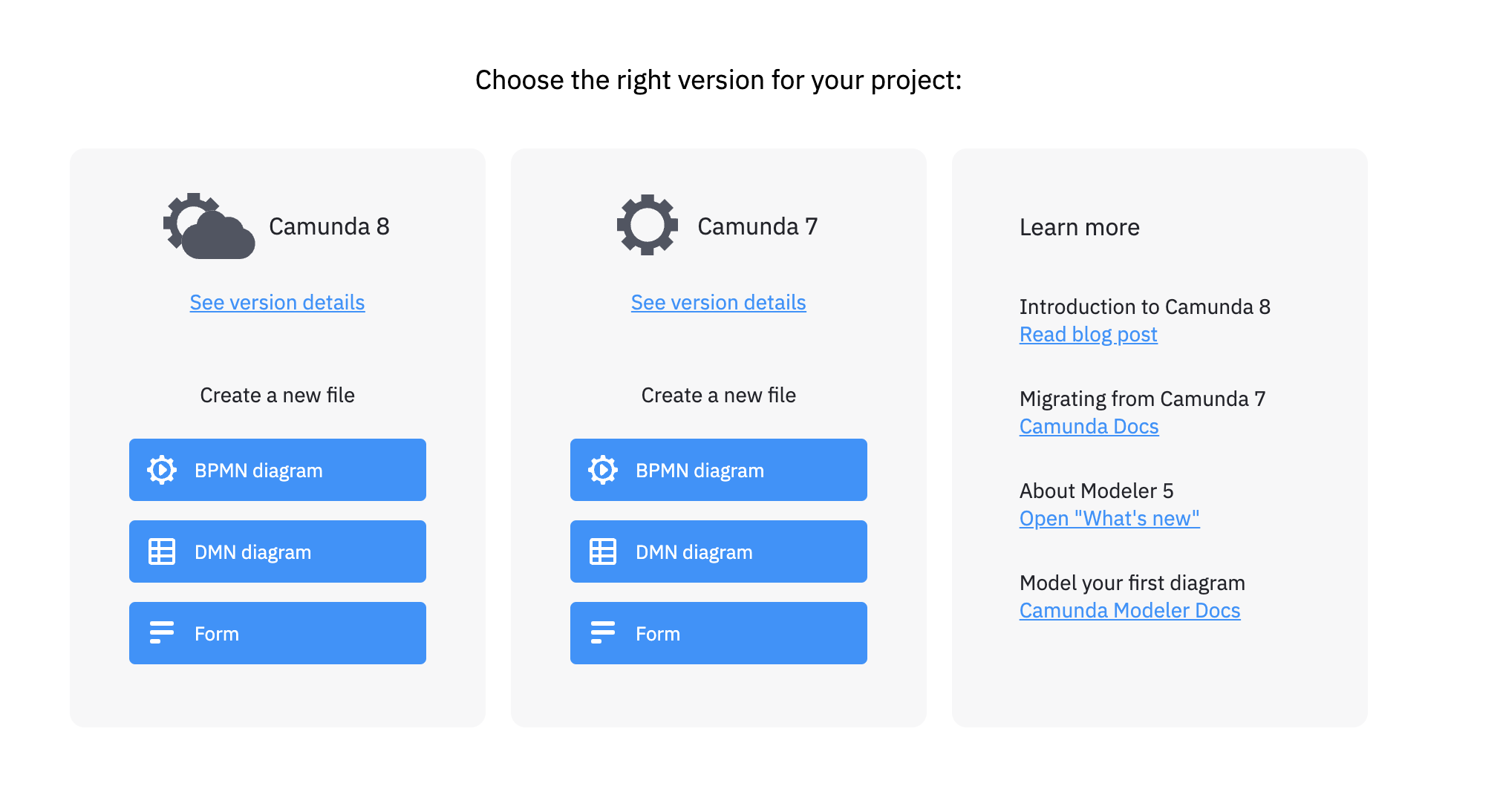The height and width of the screenshot is (812, 1500).
Task: Create a Camunda 8 DMN diagram
Action: 278,551
